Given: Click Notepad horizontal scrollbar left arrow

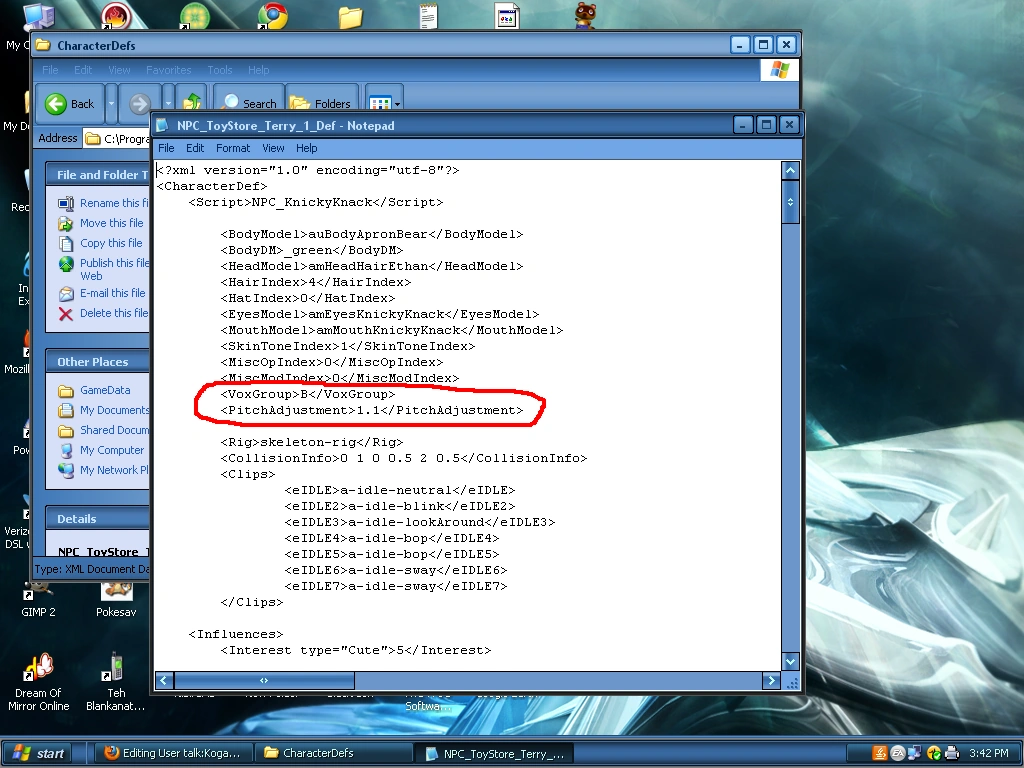Looking at the screenshot, I should tap(164, 680).
